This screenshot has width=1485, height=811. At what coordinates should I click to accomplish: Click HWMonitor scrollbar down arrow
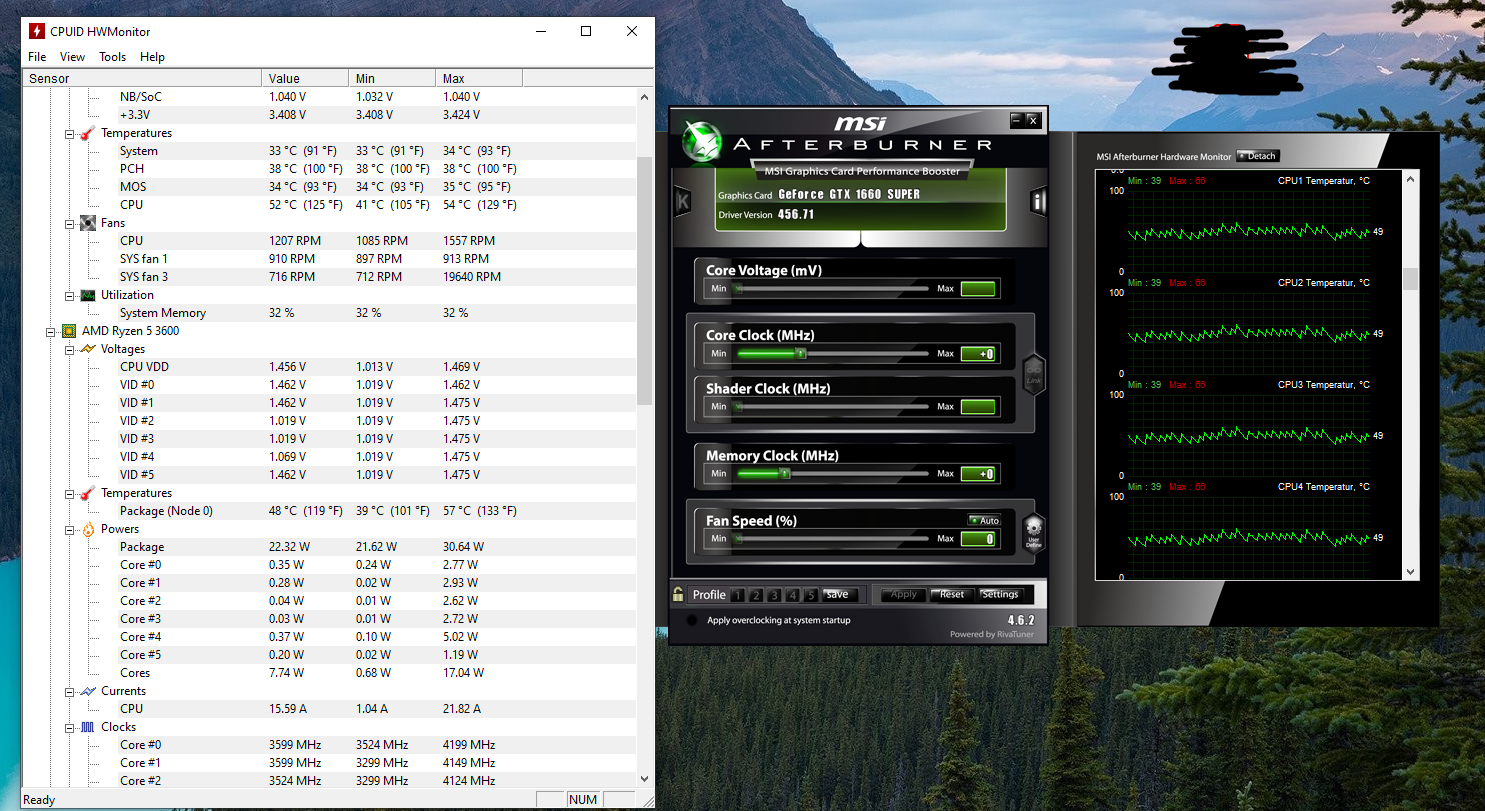pyautogui.click(x=644, y=779)
